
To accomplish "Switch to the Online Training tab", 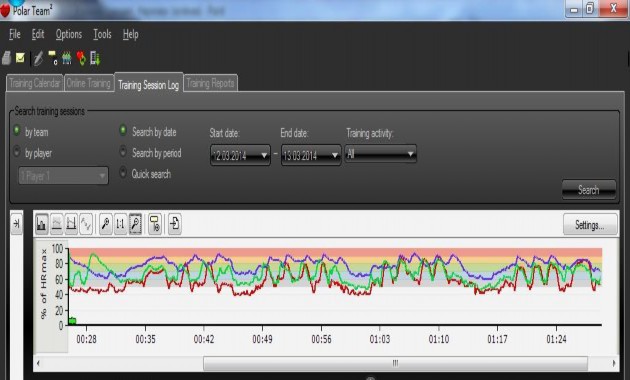I will (x=89, y=83).
